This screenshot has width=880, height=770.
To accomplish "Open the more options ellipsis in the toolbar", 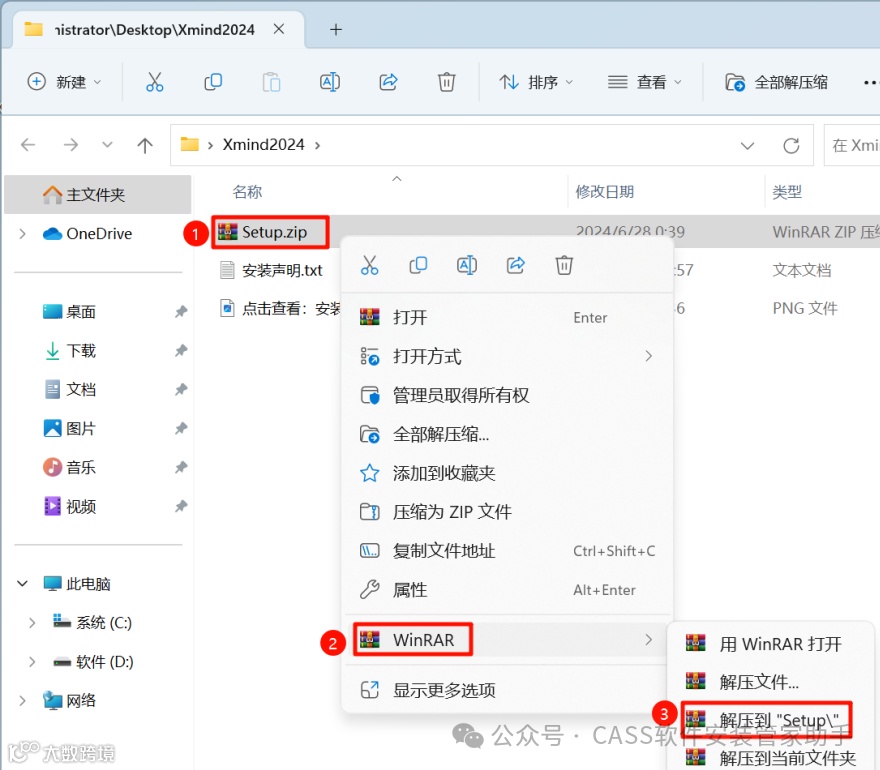I will (x=870, y=82).
